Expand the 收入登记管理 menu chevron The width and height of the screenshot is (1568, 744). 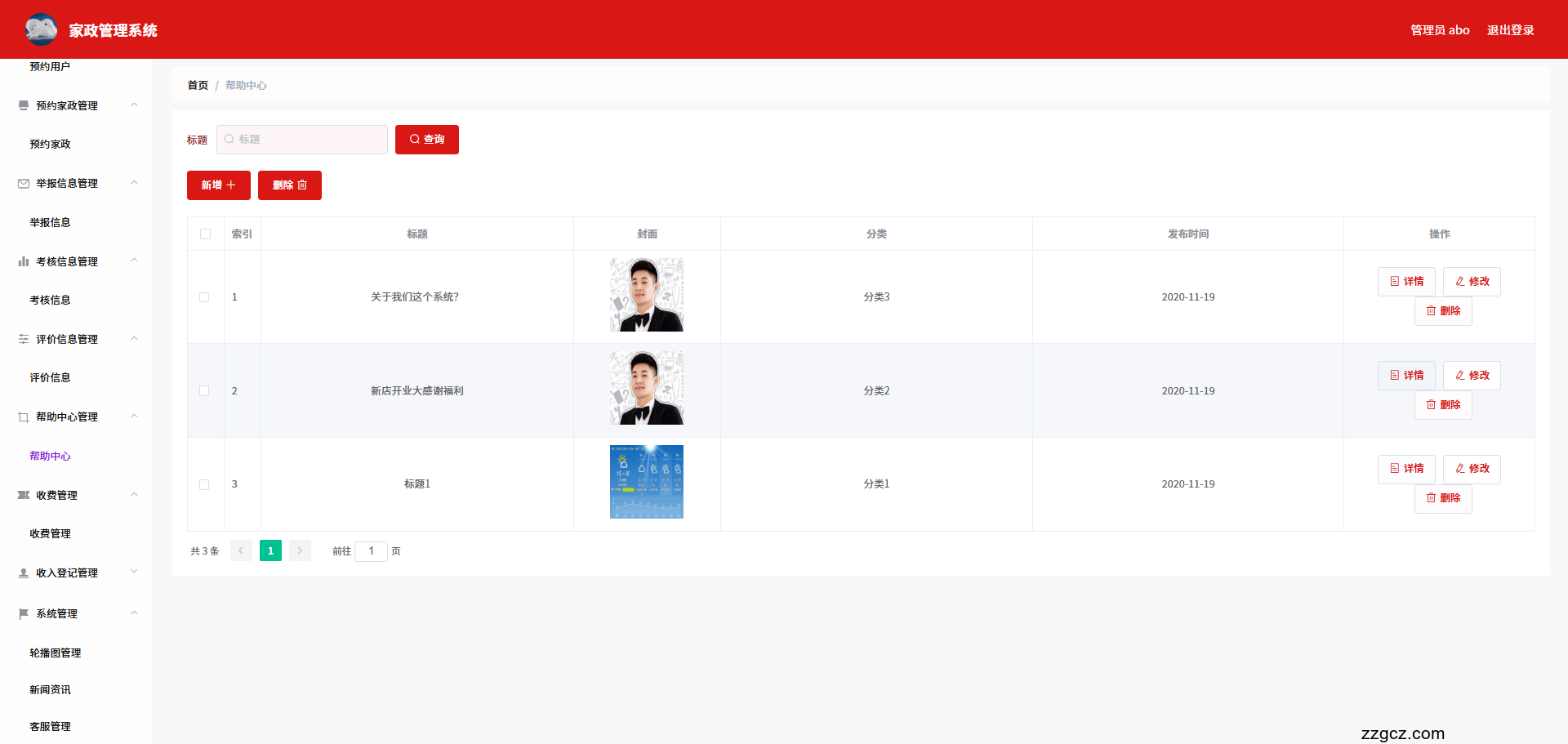click(134, 572)
